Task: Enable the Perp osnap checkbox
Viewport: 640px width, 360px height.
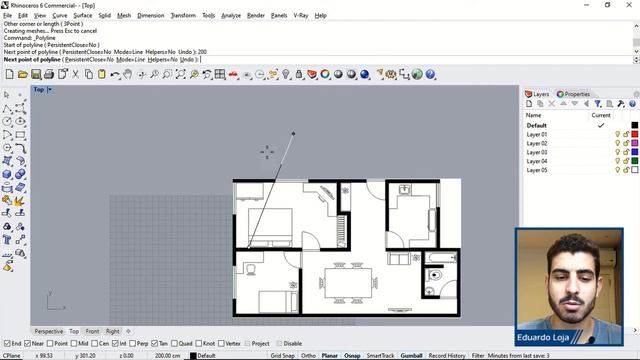Action: coord(132,344)
